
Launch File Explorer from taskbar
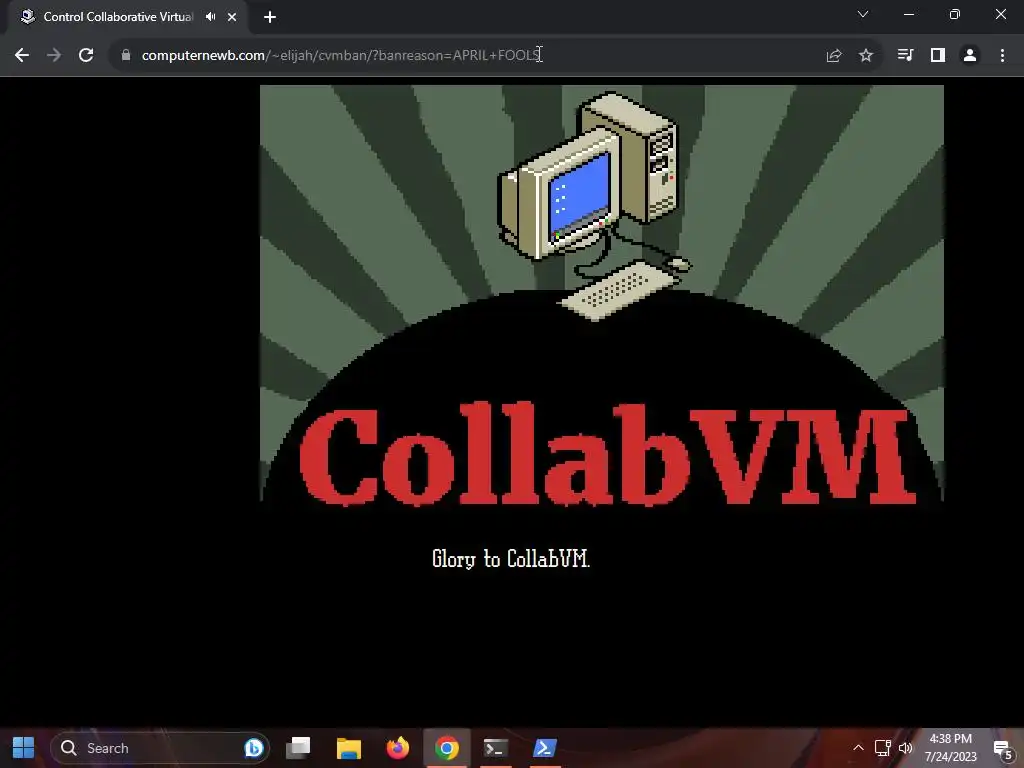349,748
